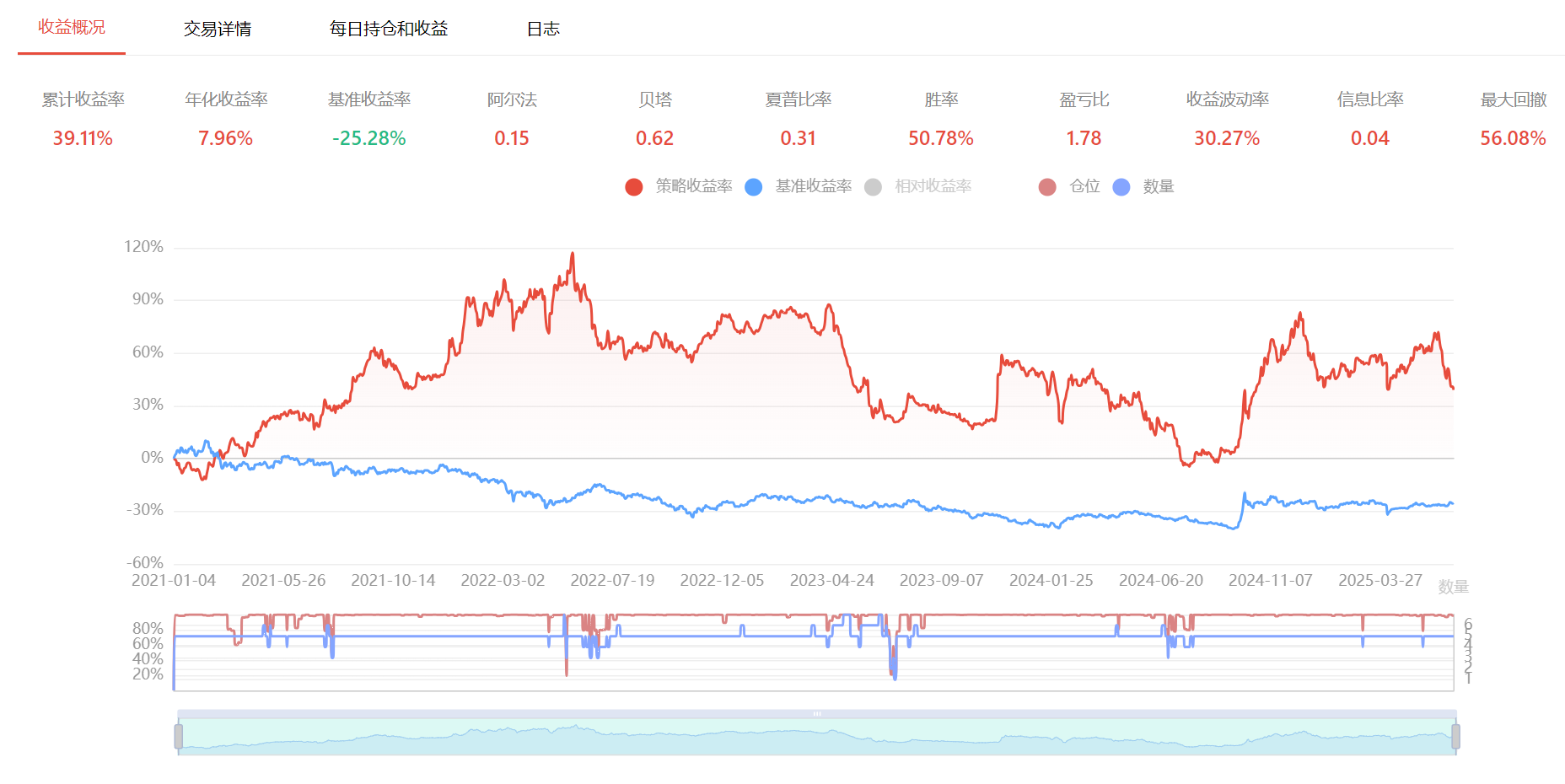The image size is (1565, 784).
Task: Click the 最大回撤 value 56.08%
Action: click(1513, 138)
